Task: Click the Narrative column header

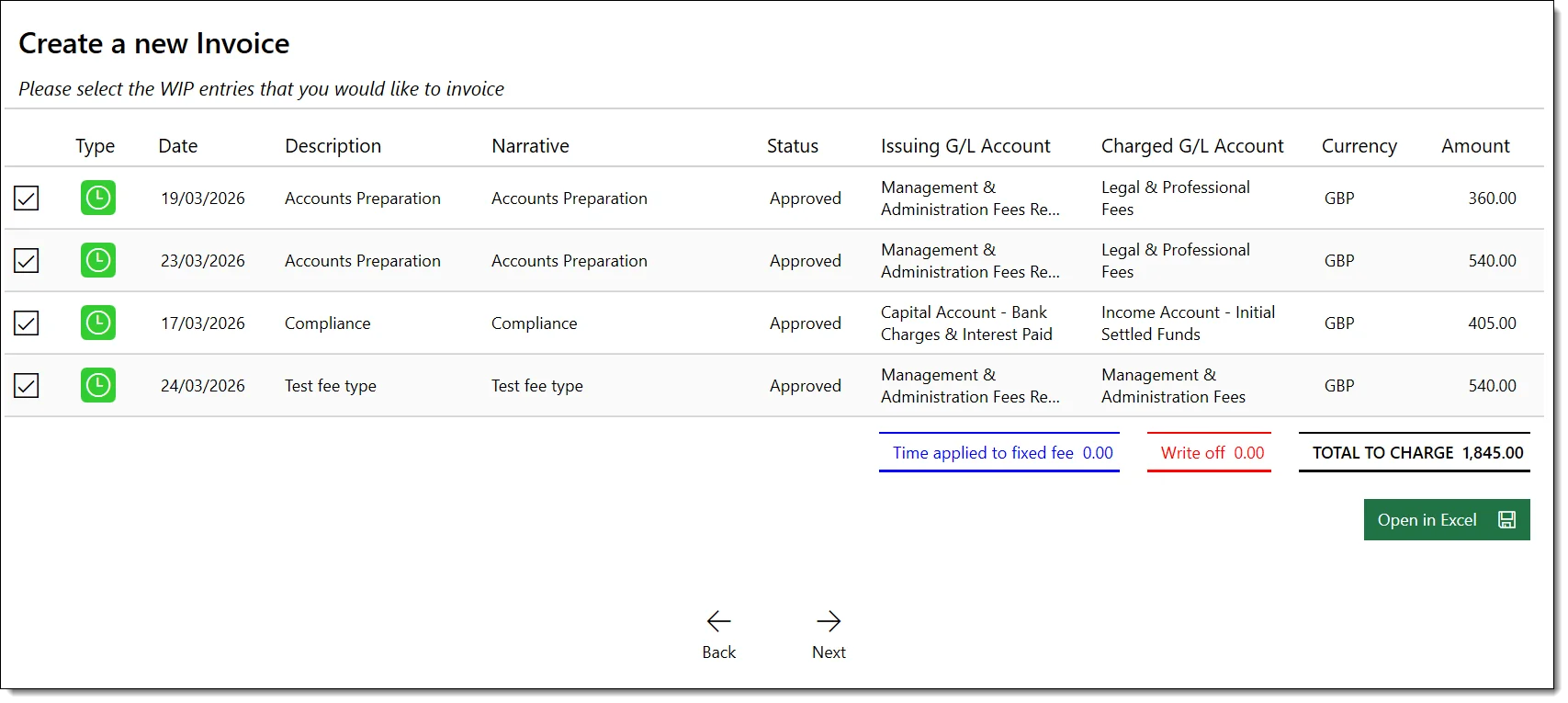Action: 530,146
